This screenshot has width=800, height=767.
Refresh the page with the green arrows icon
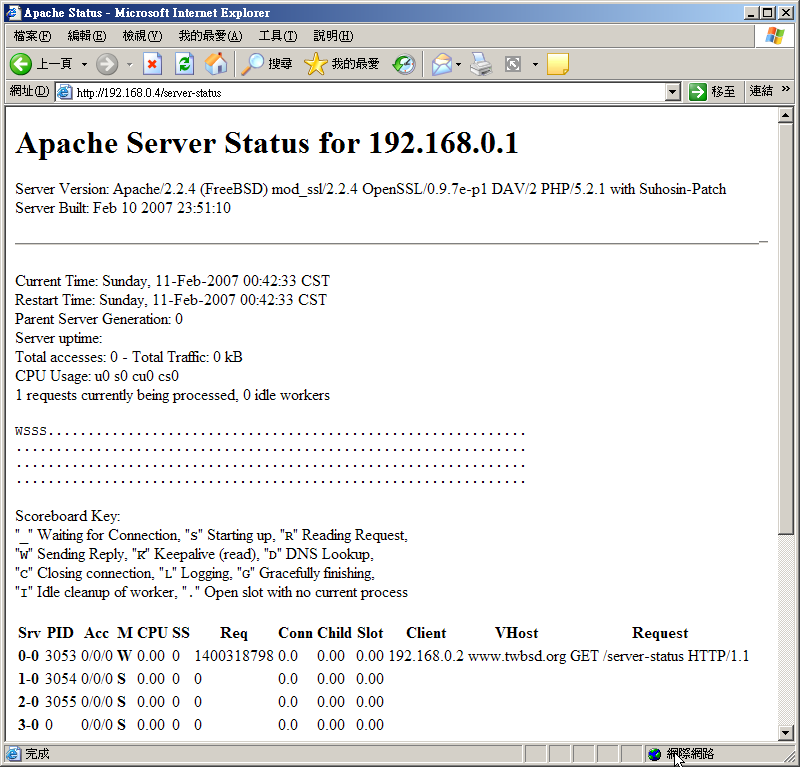click(x=184, y=64)
